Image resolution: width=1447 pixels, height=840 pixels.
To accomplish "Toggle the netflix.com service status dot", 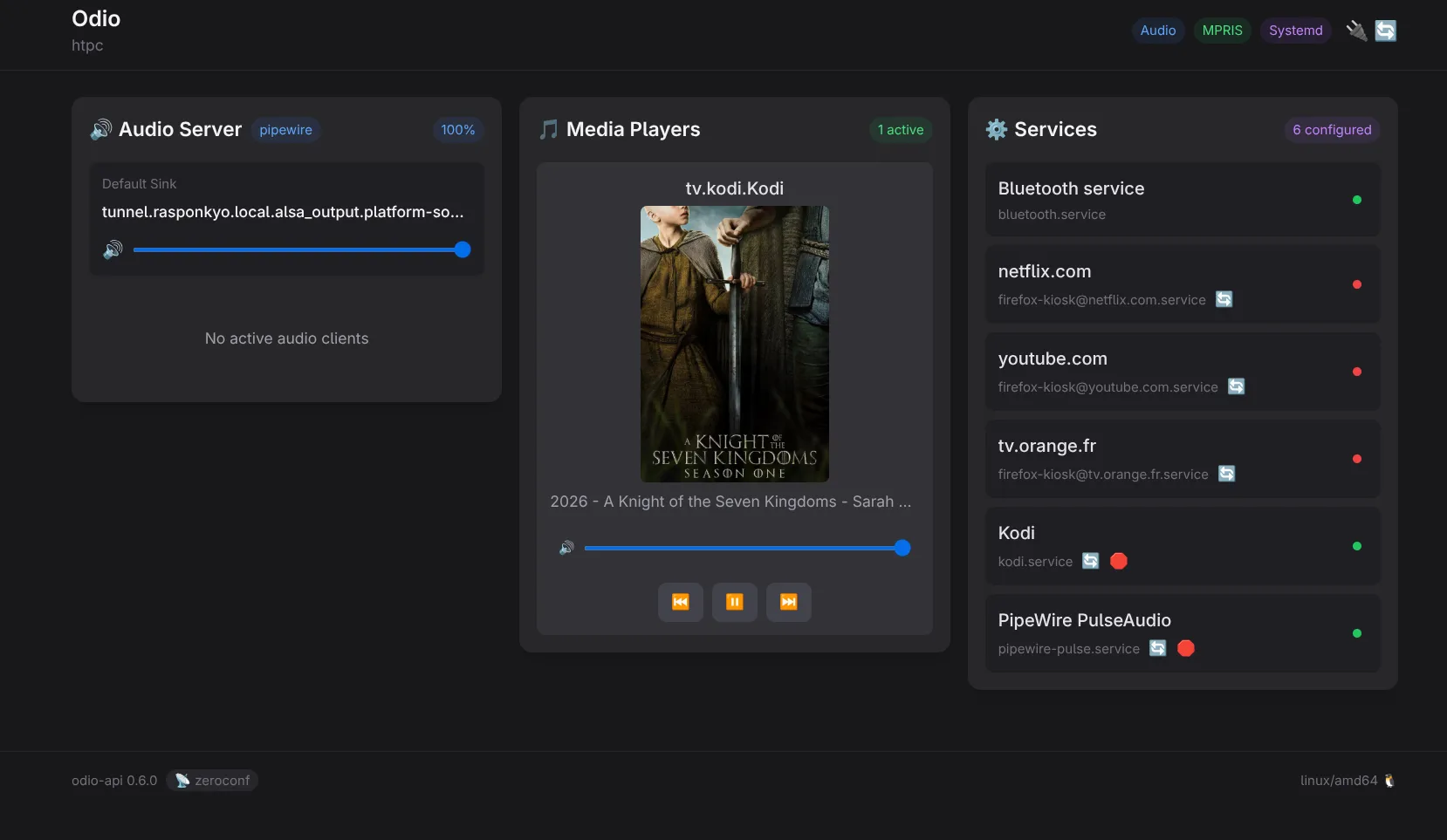I will 1357,285.
